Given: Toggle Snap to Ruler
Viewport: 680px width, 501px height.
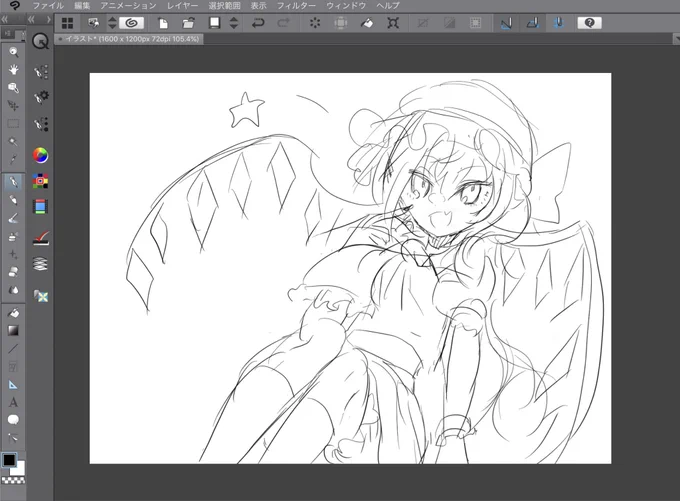Looking at the screenshot, I should 507,23.
